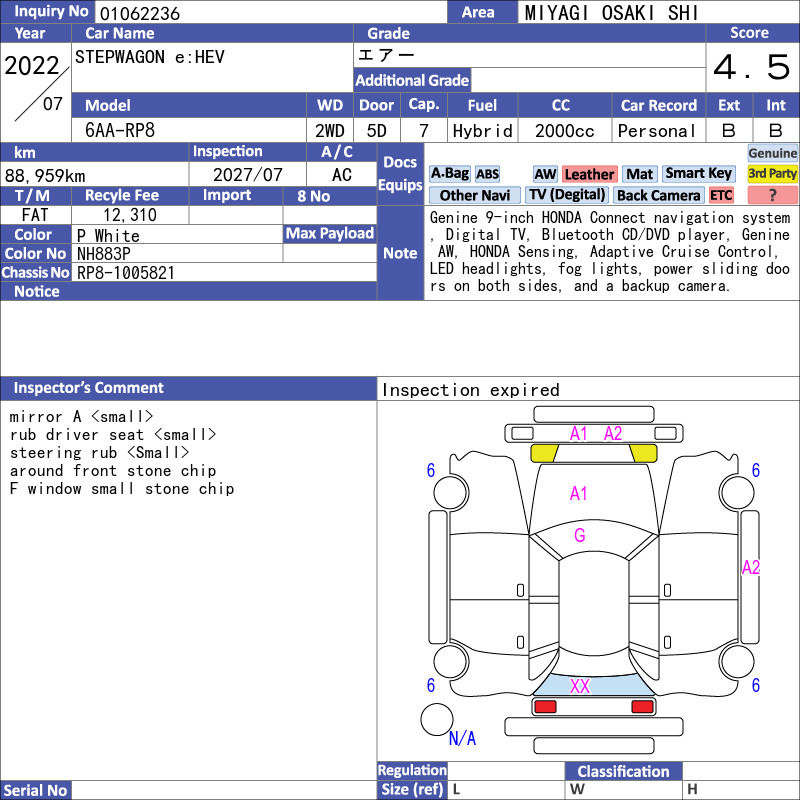
Task: Click the chassis number RP8-1005821
Action: pyautogui.click(x=126, y=273)
